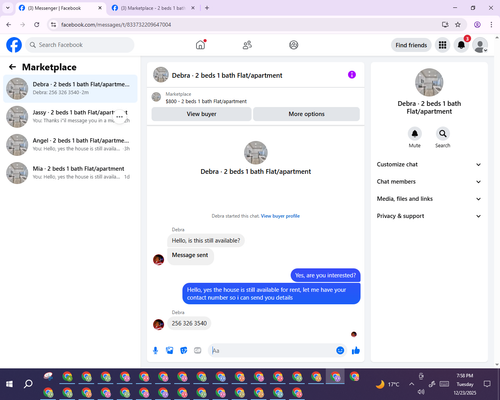
Task: Choose a GIF icon in composer
Action: pyautogui.click(x=198, y=350)
